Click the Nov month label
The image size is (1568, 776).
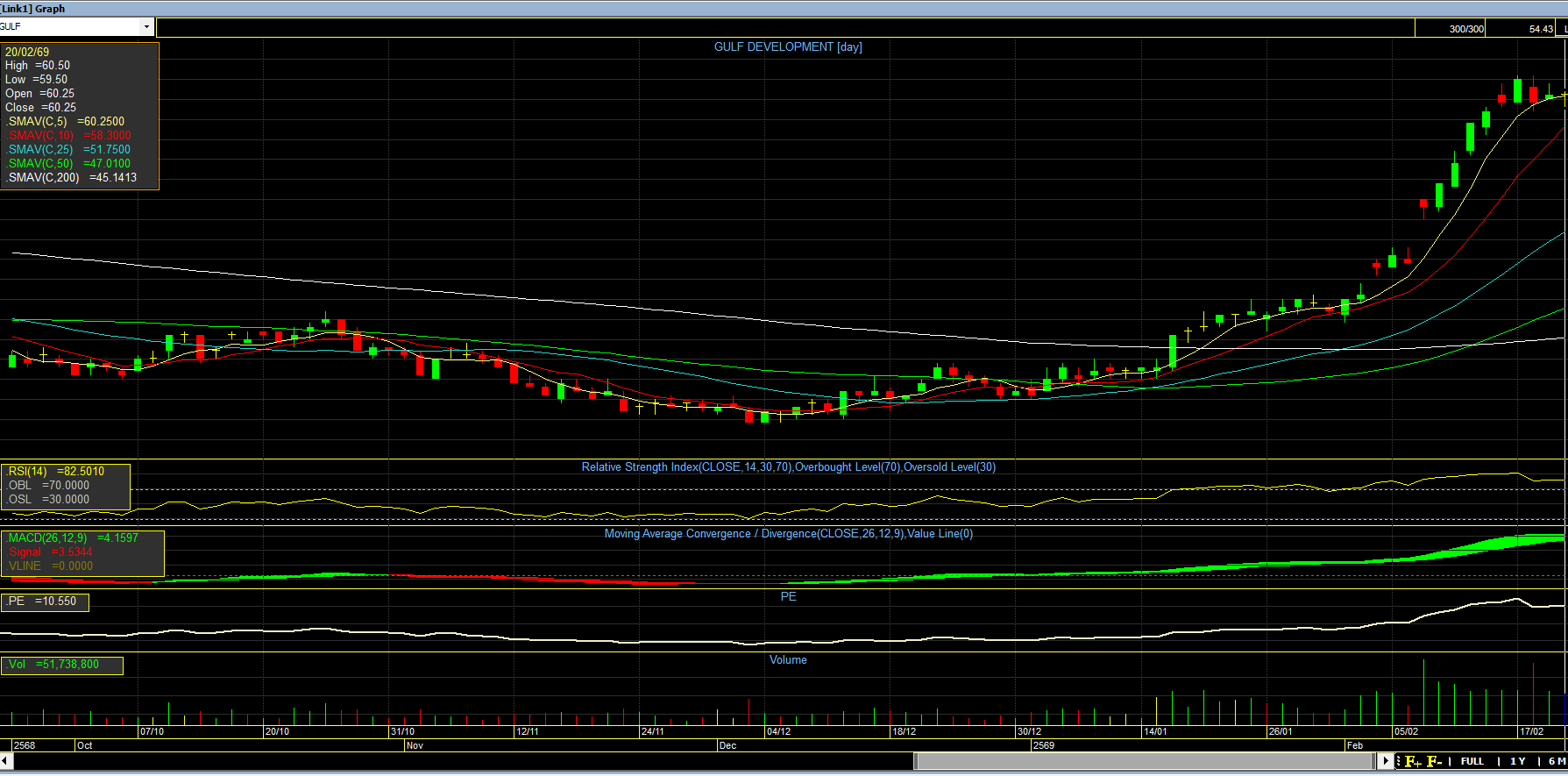click(x=415, y=745)
